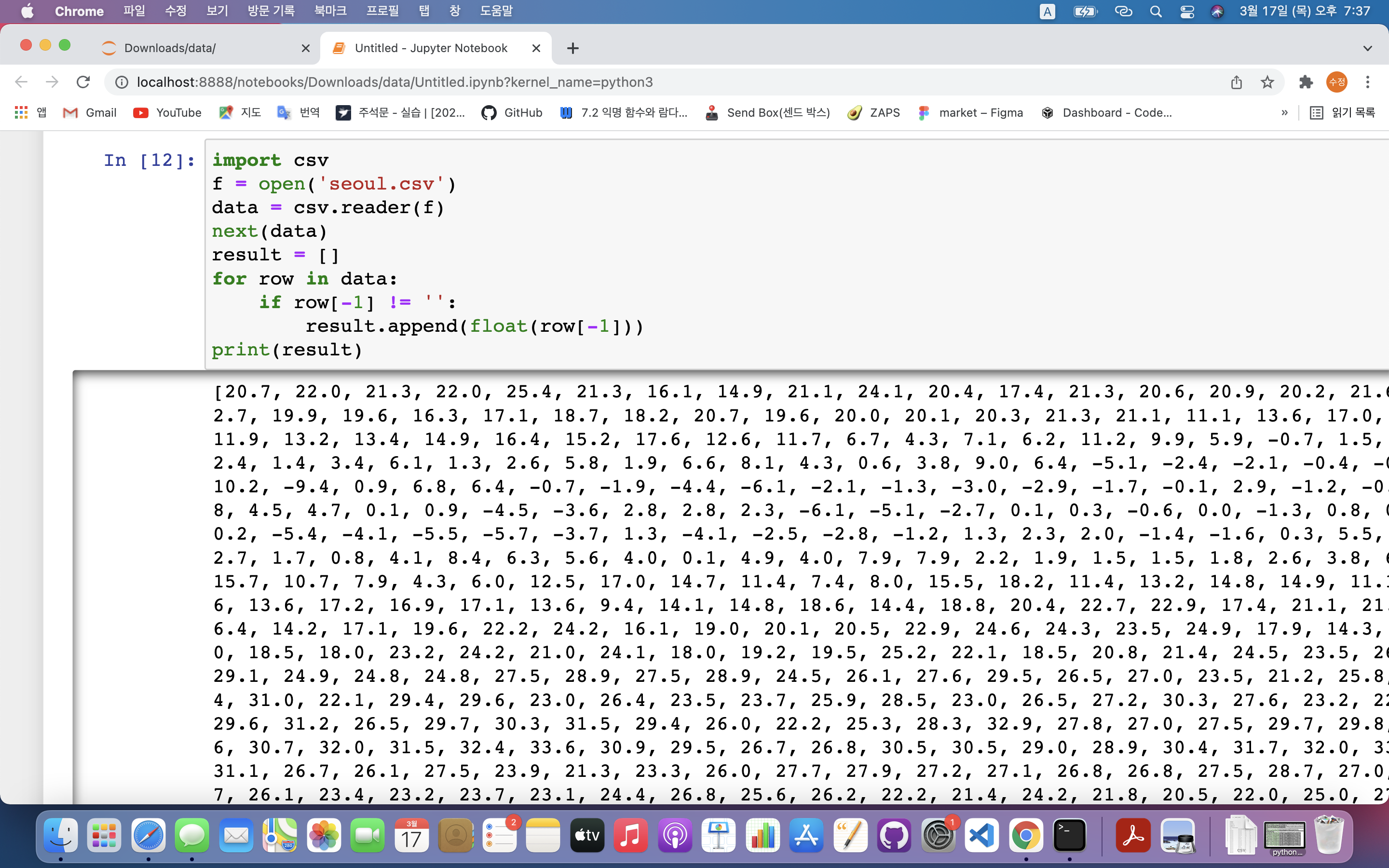Open a new tab with plus button
1389x868 pixels.
tap(572, 48)
